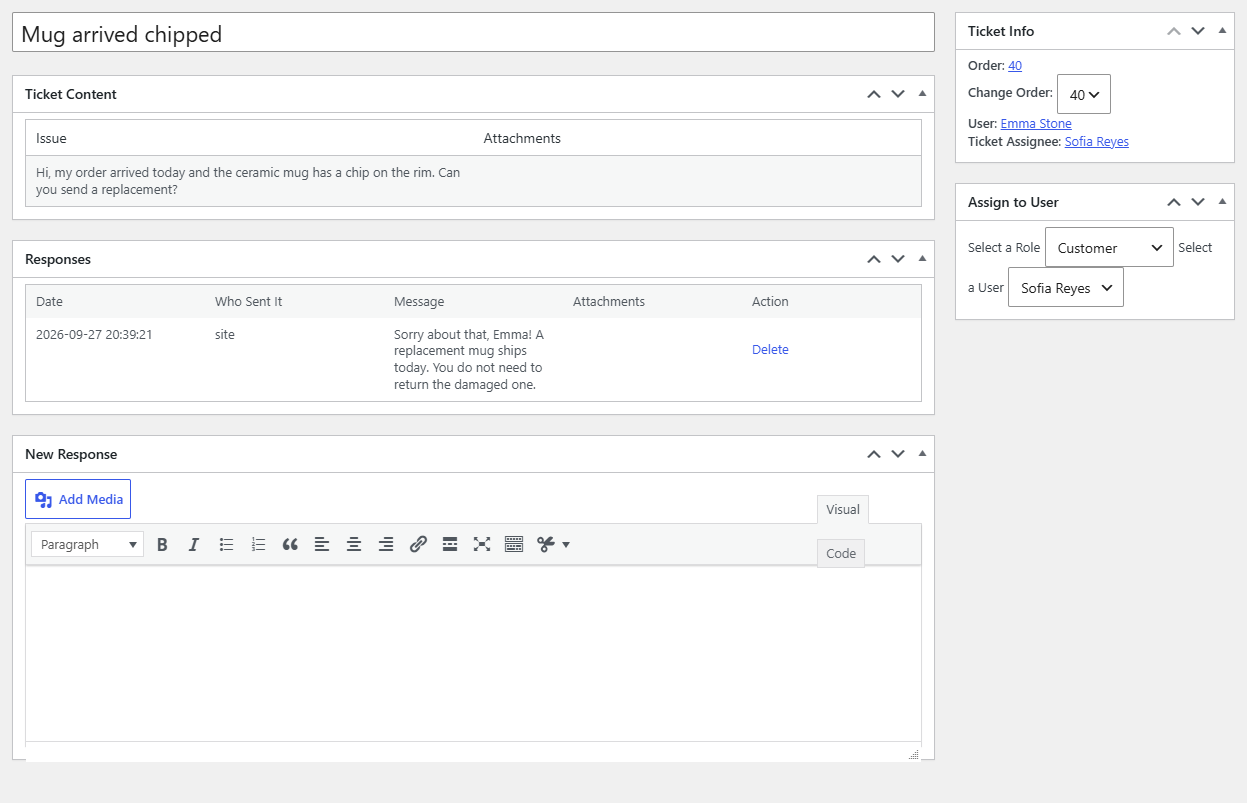The image size is (1247, 803).
Task: Collapse the Ticket Info panel
Action: coord(1222,31)
